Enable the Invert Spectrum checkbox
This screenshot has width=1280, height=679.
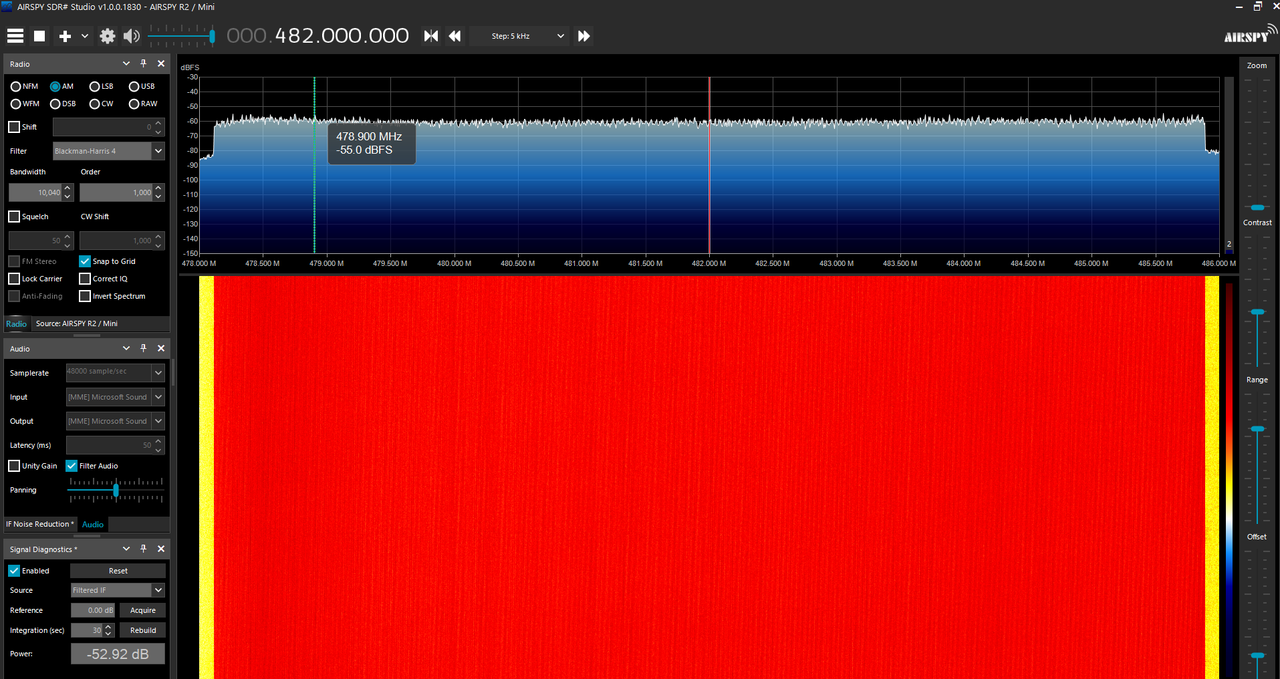85,296
